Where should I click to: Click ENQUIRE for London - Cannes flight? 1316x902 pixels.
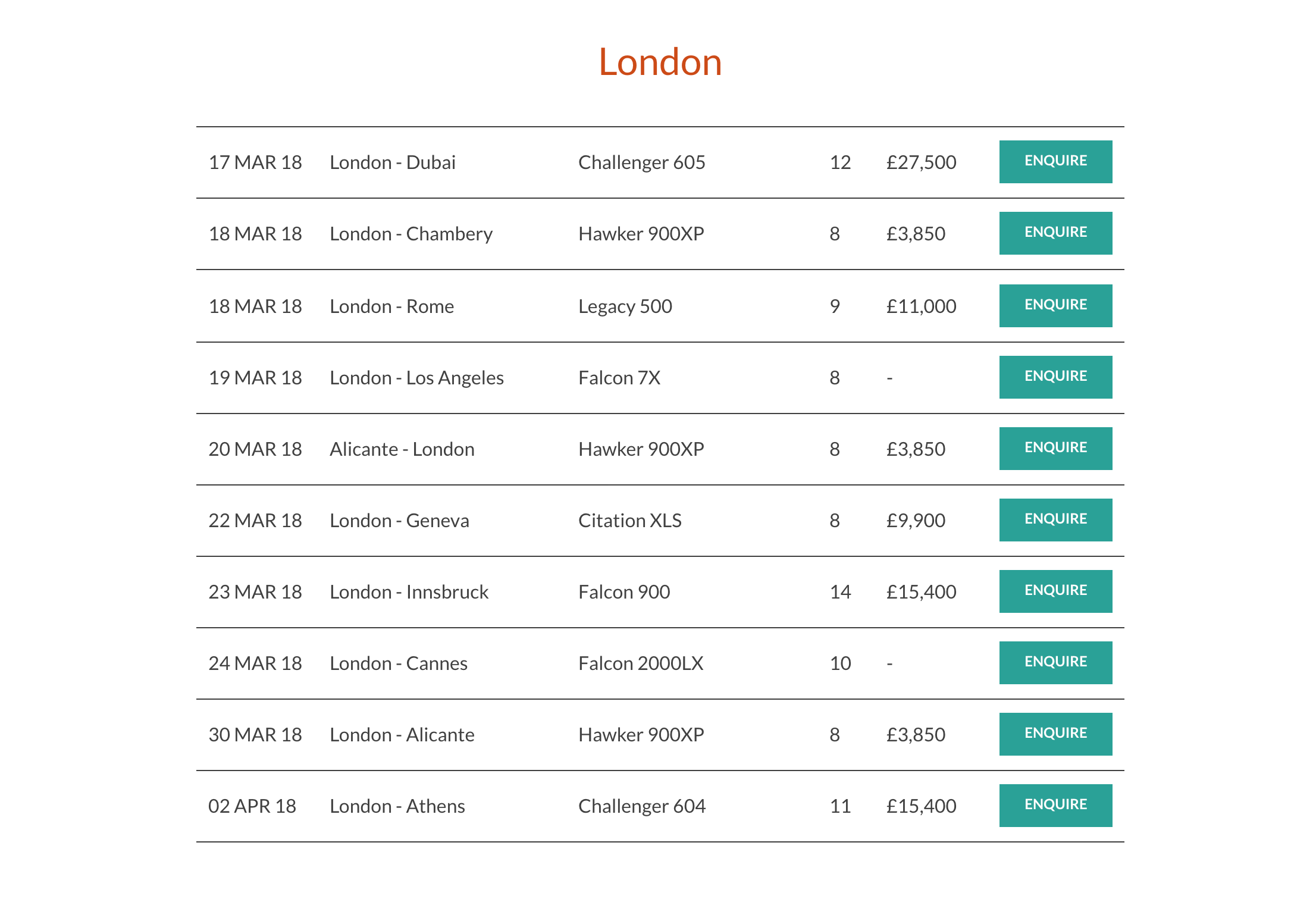click(1055, 663)
